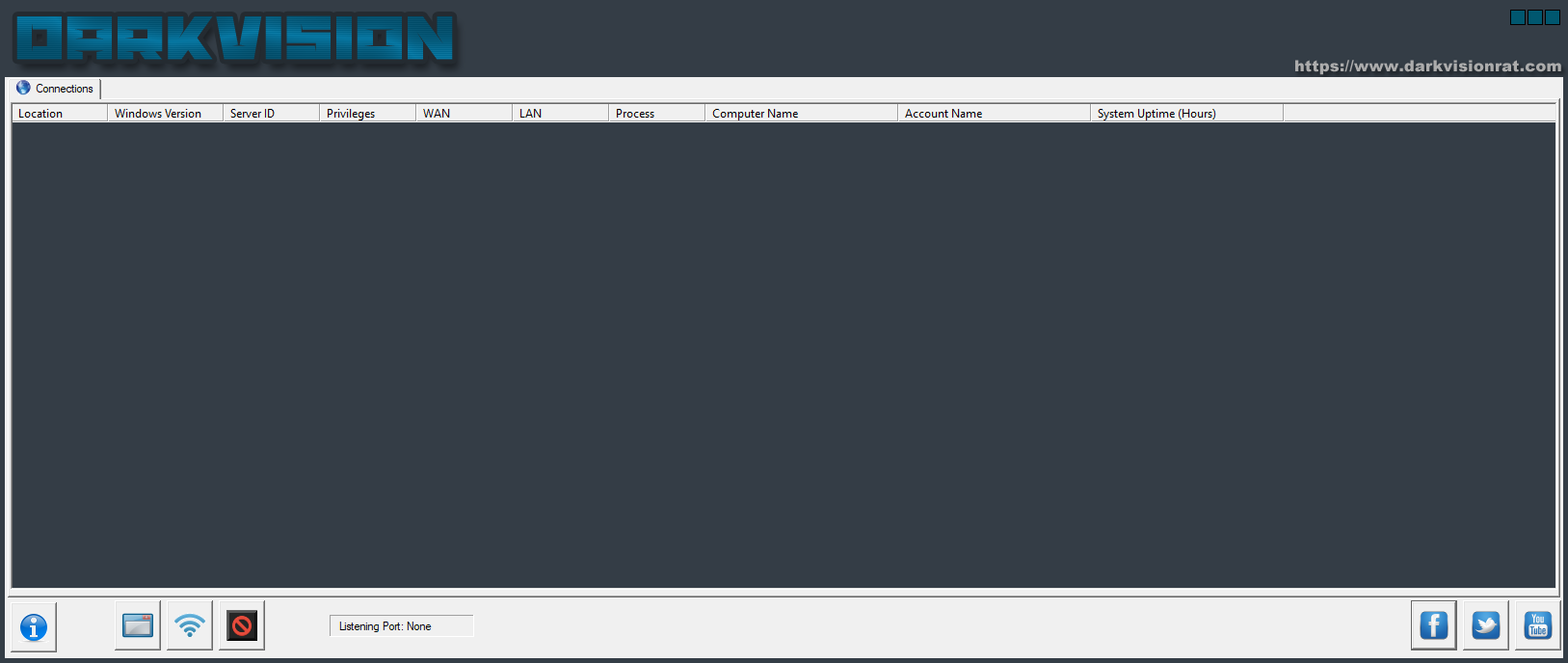Click the Server ID column header

(271, 114)
